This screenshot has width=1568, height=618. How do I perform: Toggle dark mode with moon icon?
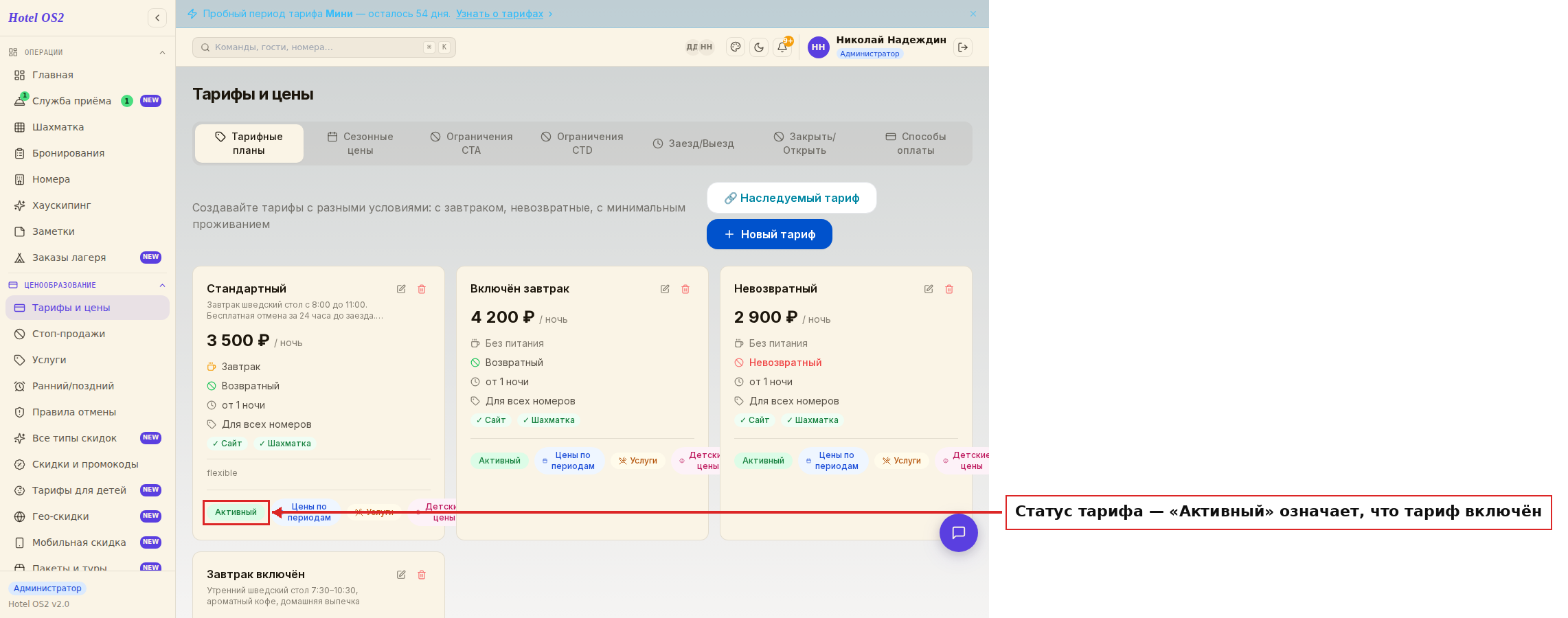point(759,47)
